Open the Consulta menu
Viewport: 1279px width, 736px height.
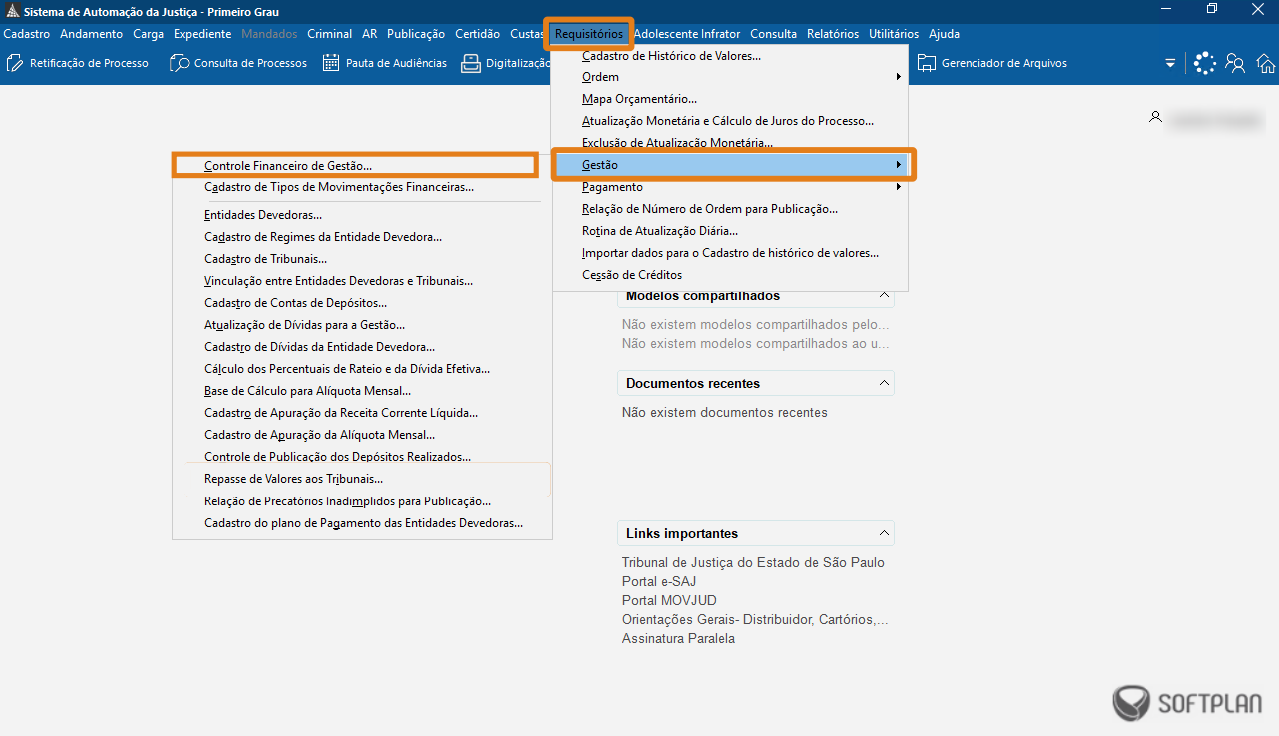coord(774,34)
